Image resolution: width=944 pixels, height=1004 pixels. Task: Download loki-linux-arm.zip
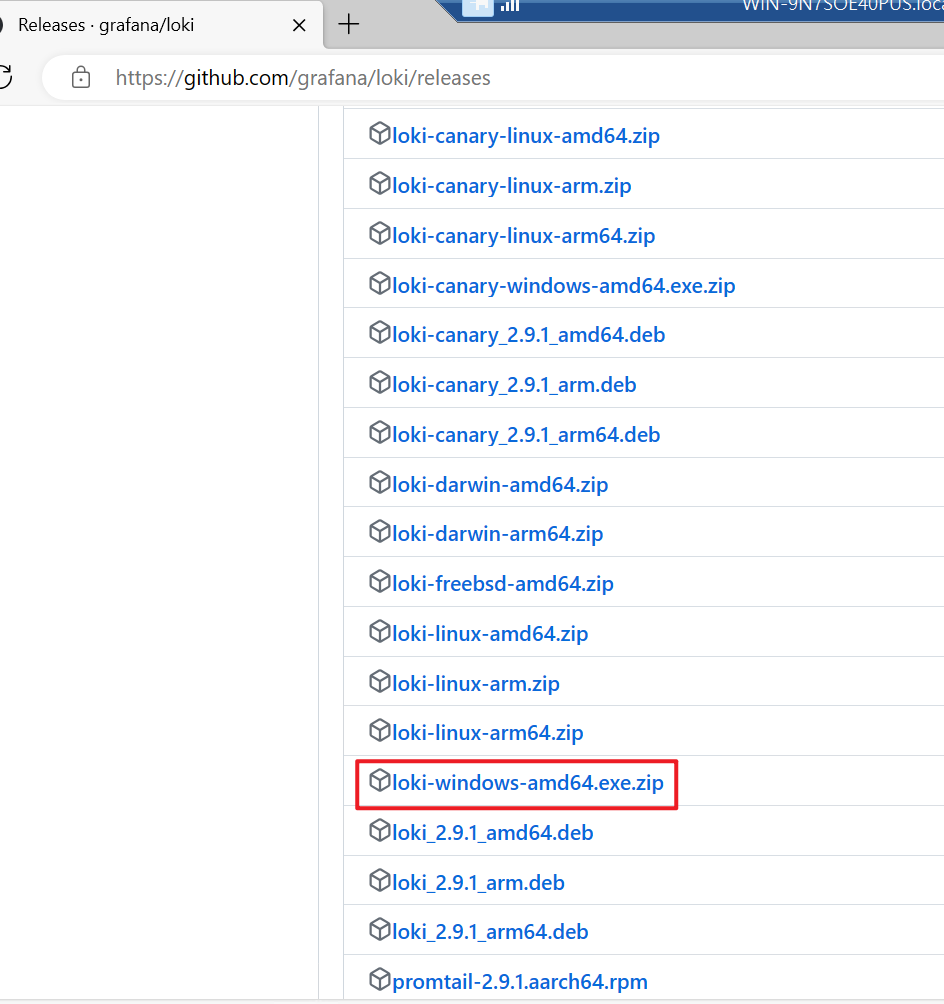[x=476, y=684]
